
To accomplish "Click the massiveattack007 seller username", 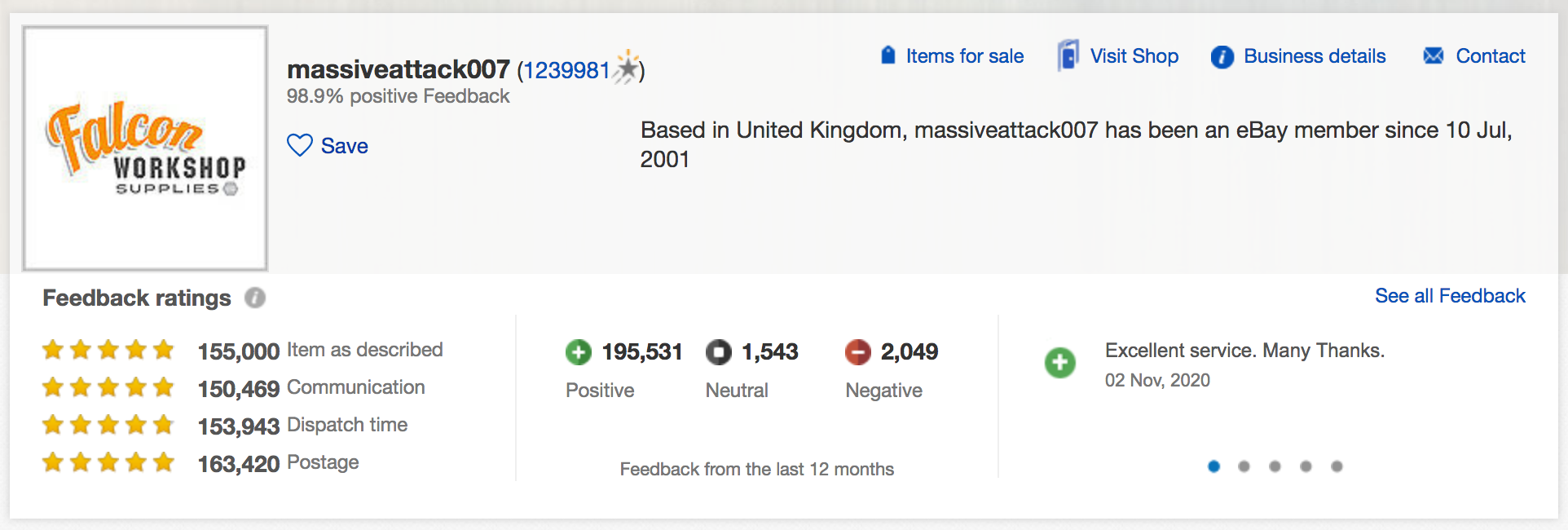I will click(399, 70).
